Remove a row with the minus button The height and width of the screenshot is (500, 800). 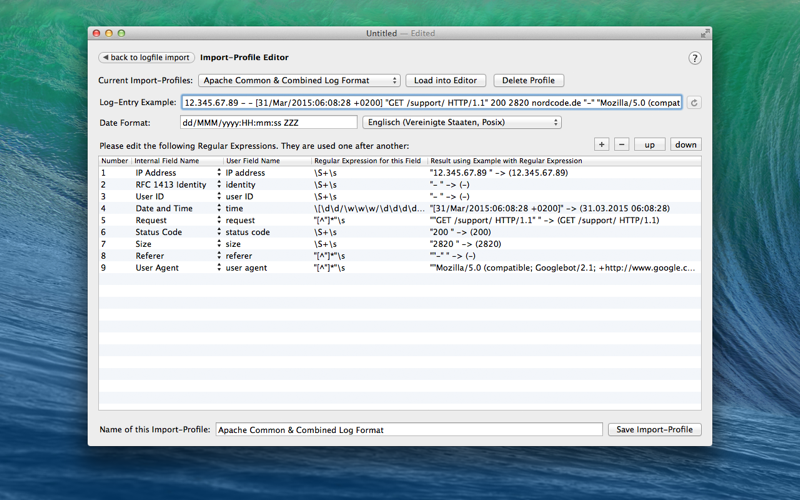[x=621, y=144]
